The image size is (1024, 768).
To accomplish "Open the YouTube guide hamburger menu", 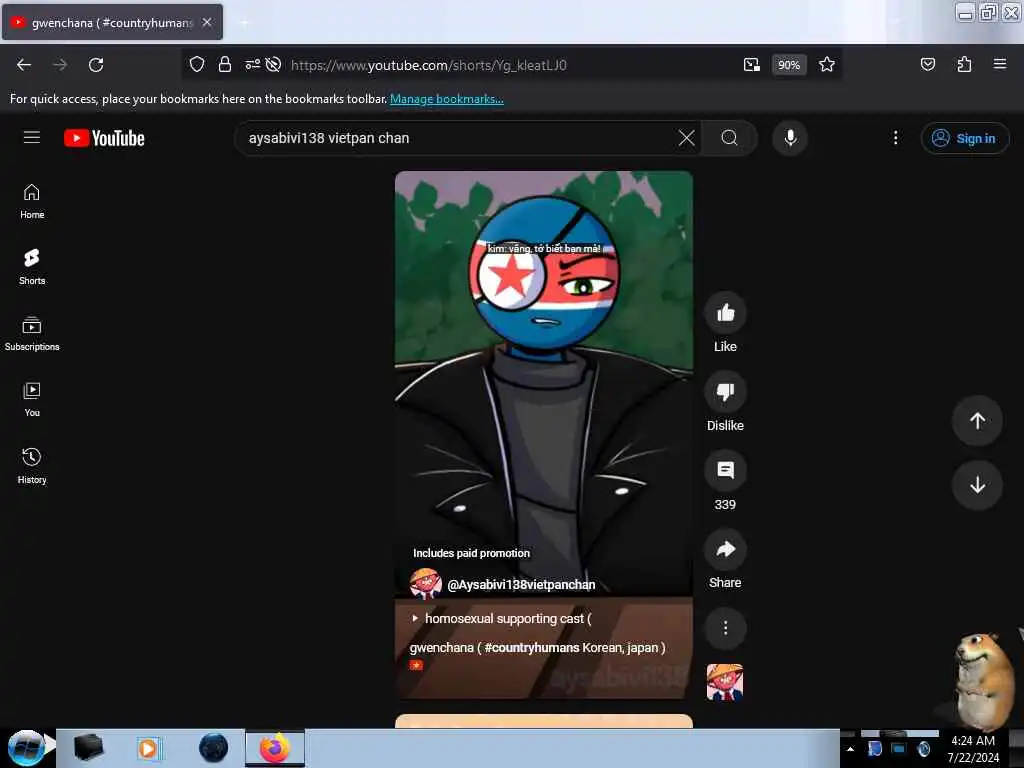I will [31, 138].
